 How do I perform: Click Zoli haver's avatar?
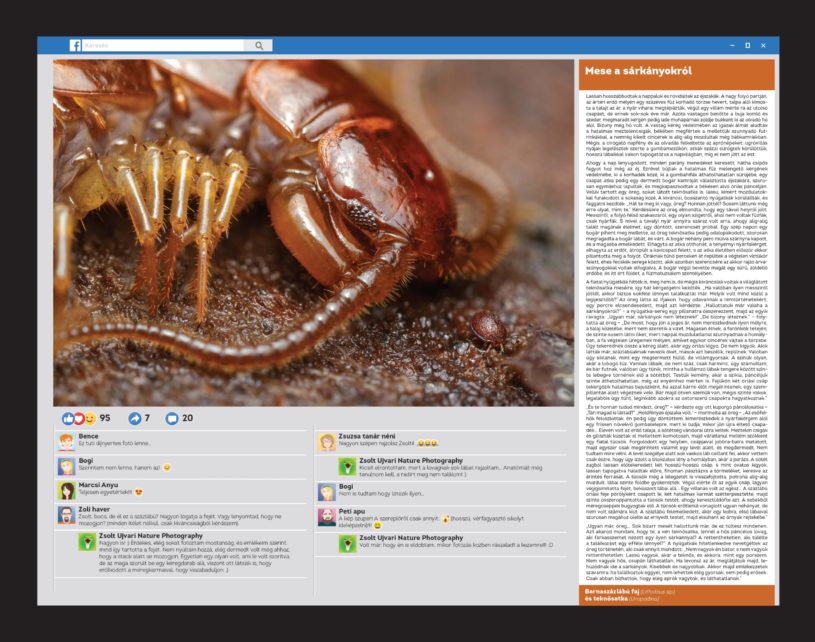coord(67,514)
